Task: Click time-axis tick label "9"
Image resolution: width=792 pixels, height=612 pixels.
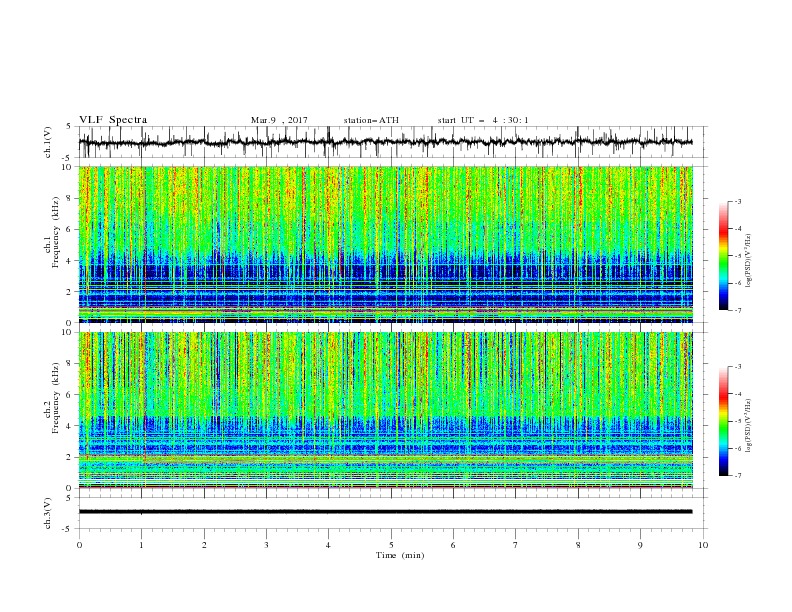Action: point(640,545)
